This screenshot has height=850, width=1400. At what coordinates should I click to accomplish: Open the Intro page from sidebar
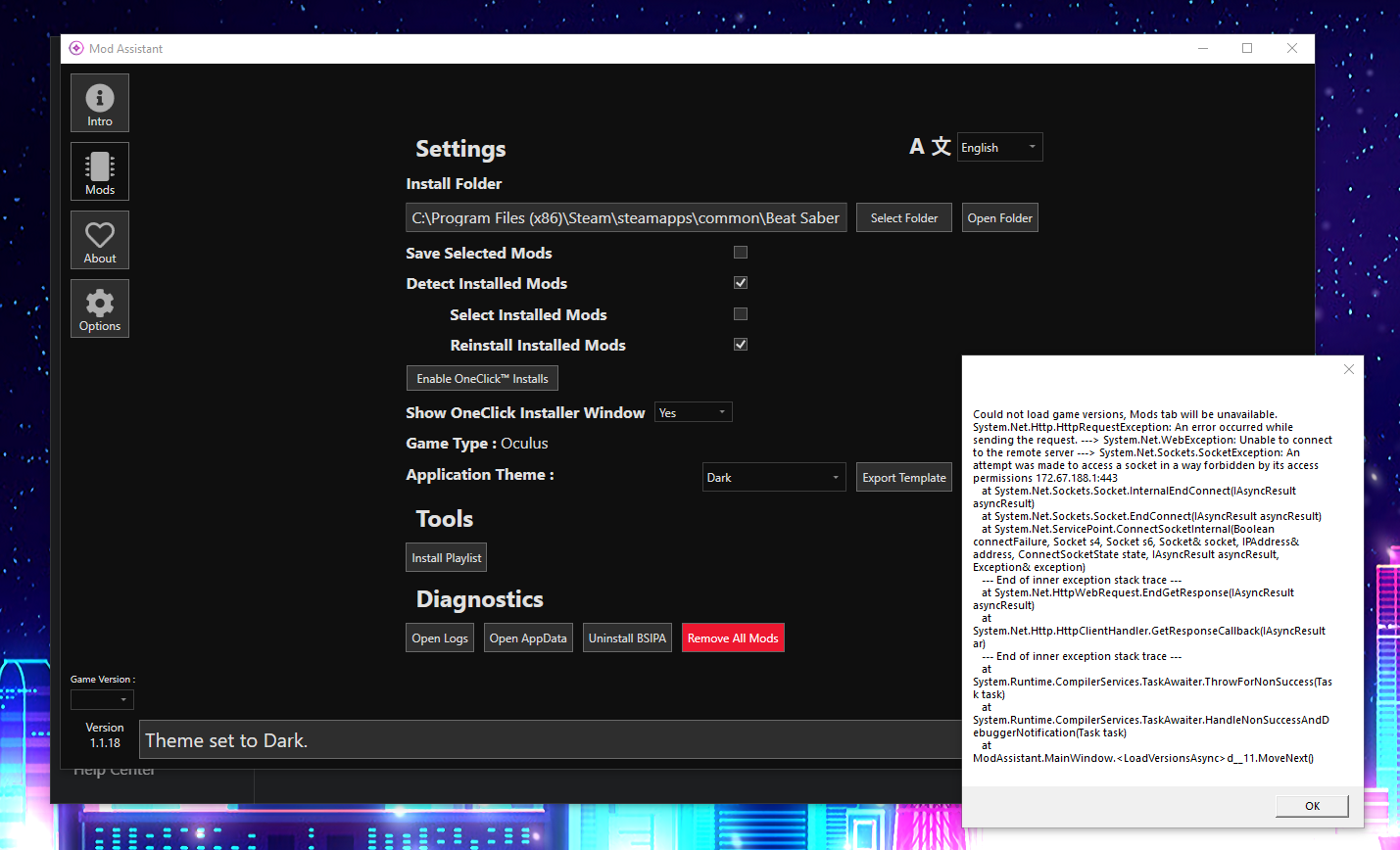100,103
